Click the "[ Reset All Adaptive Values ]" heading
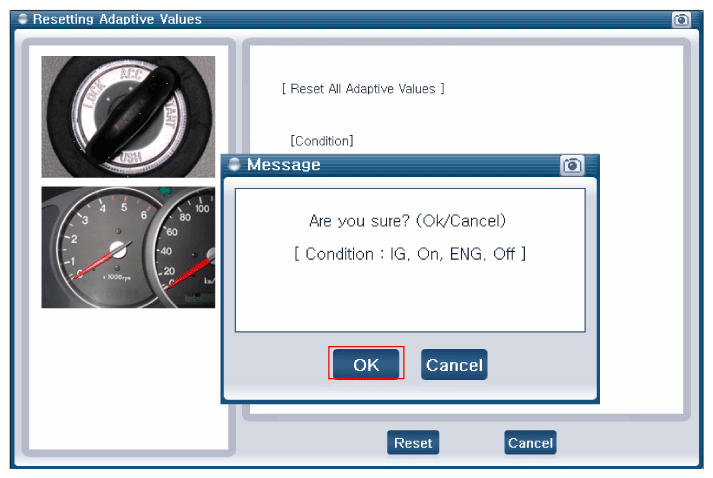The height and width of the screenshot is (478, 713). click(x=363, y=89)
